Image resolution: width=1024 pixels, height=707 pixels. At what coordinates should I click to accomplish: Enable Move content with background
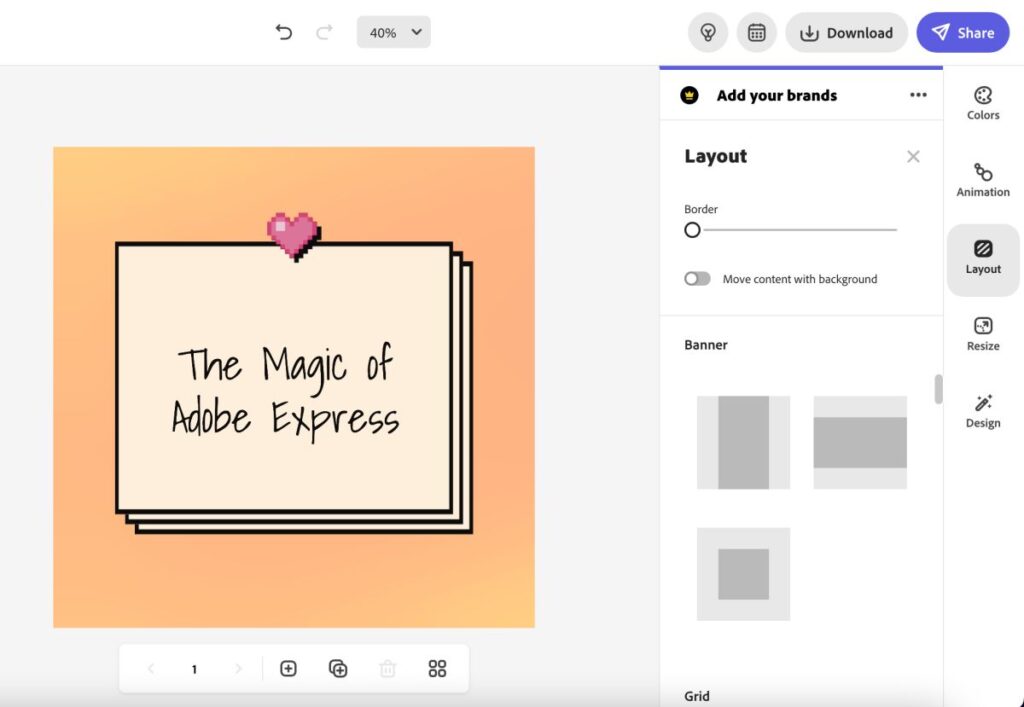tap(697, 278)
